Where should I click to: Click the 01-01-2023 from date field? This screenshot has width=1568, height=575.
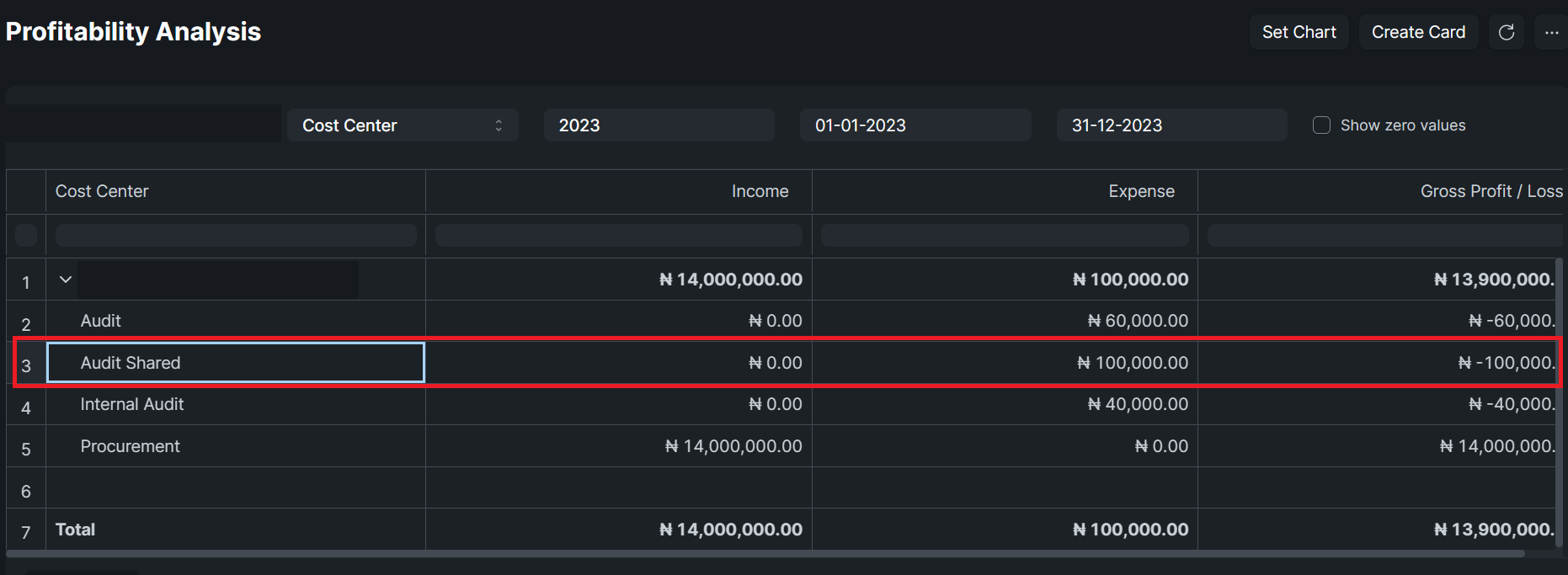pyautogui.click(x=915, y=125)
